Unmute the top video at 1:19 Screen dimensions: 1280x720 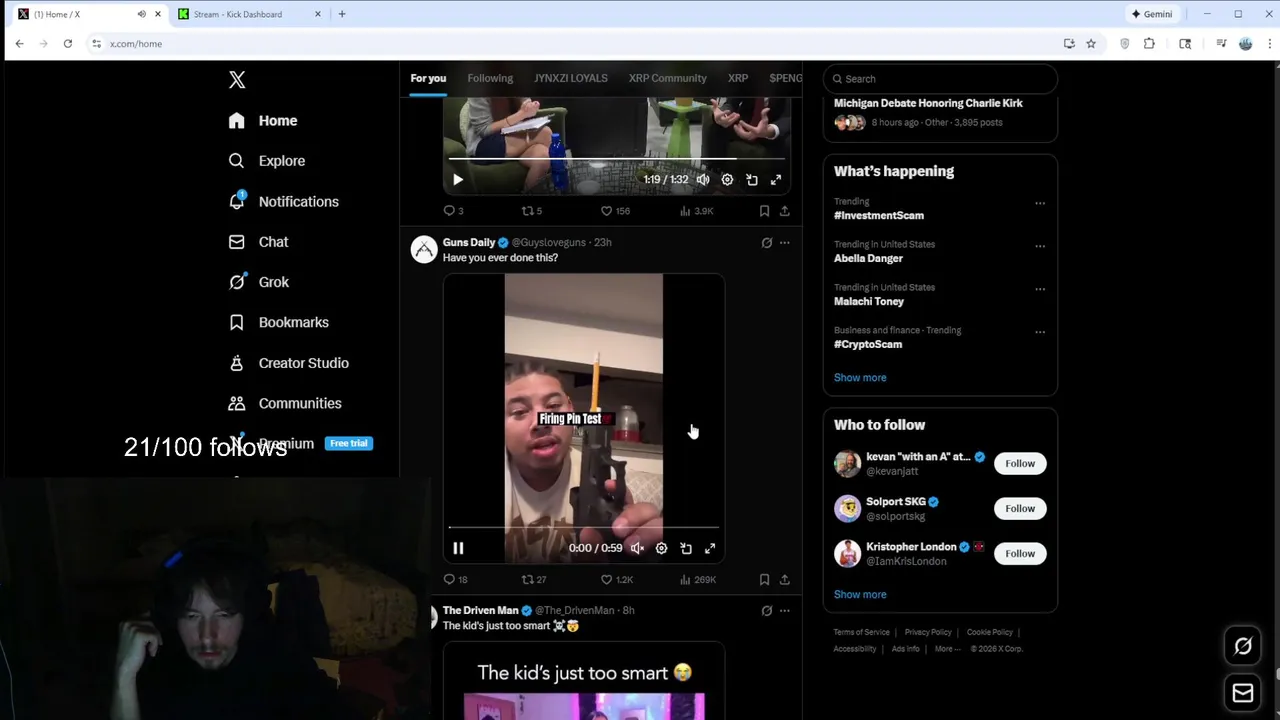click(703, 180)
